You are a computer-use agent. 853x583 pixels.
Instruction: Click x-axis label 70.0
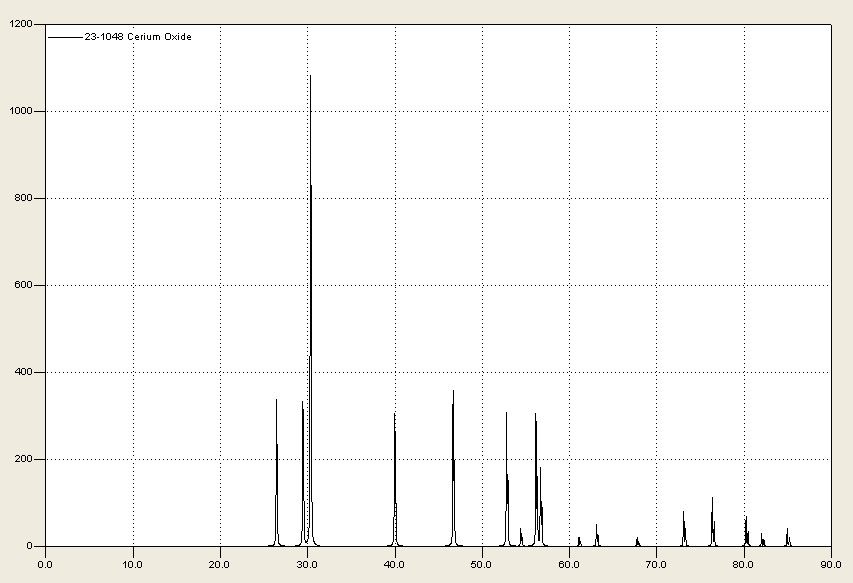click(x=656, y=565)
